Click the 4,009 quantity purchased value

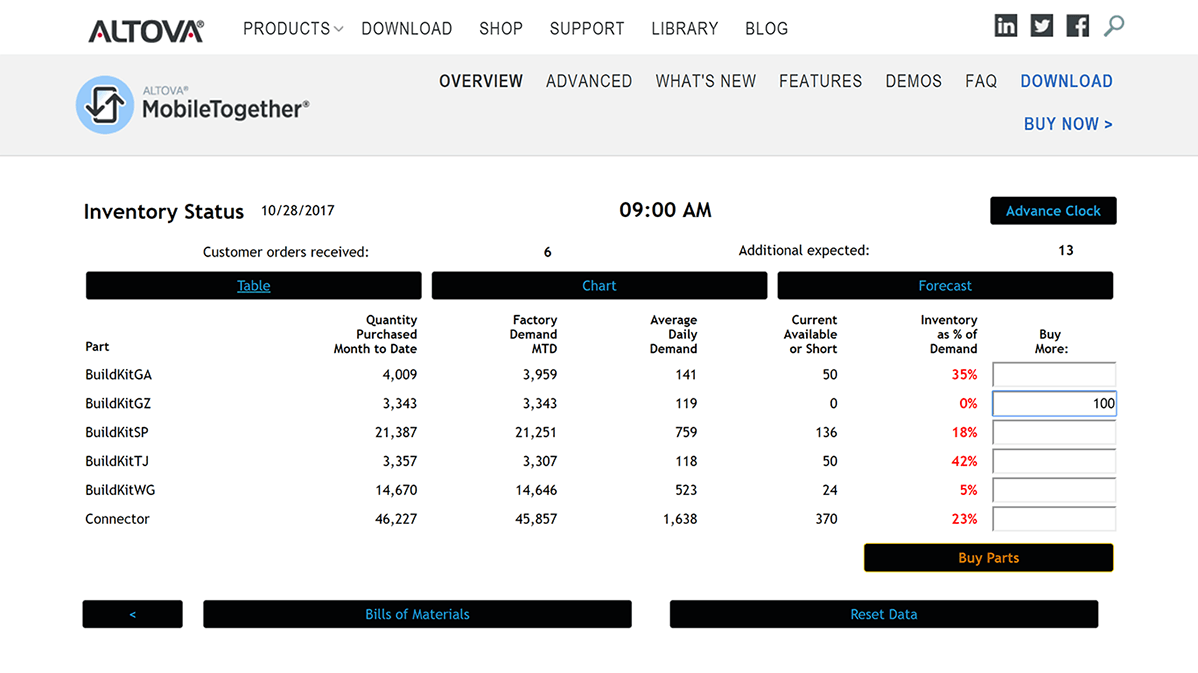(400, 374)
